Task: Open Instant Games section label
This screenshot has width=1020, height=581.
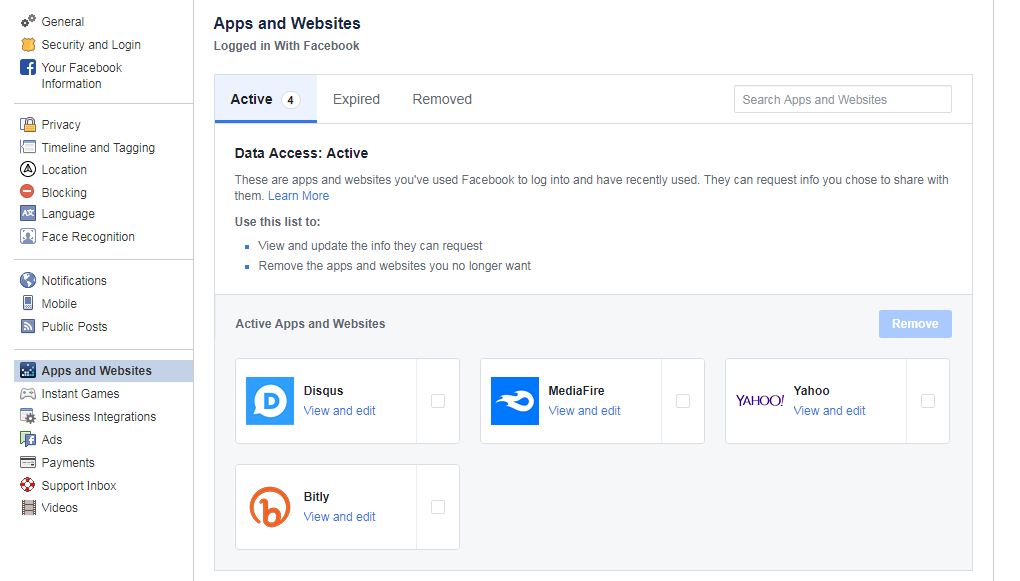Action: pos(81,394)
